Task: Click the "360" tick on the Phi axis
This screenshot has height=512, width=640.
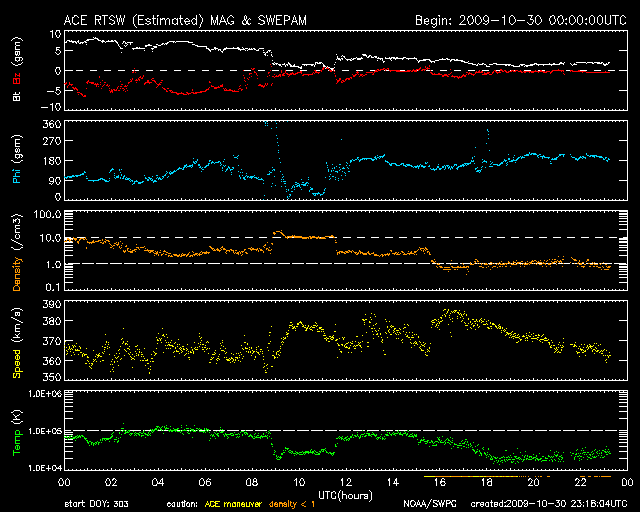Action: pyautogui.click(x=52, y=124)
